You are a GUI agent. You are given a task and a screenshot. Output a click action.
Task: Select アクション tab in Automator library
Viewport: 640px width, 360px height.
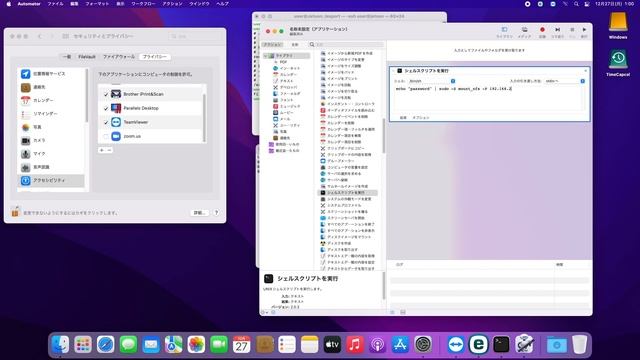(x=272, y=44)
